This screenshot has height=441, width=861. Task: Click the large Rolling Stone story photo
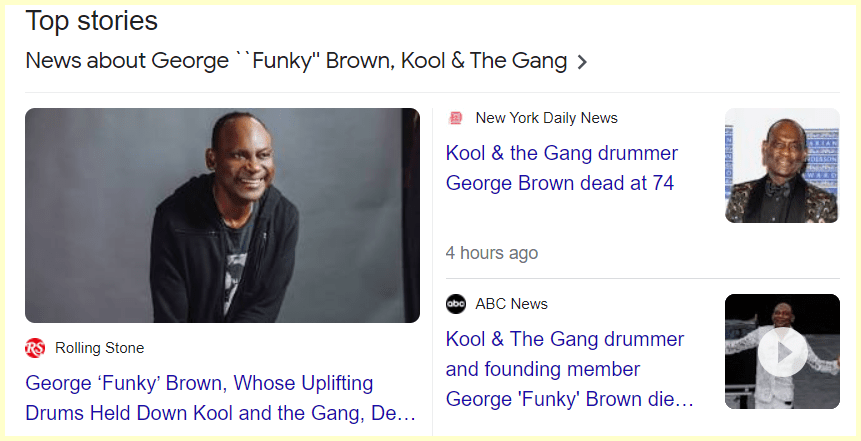tap(222, 215)
